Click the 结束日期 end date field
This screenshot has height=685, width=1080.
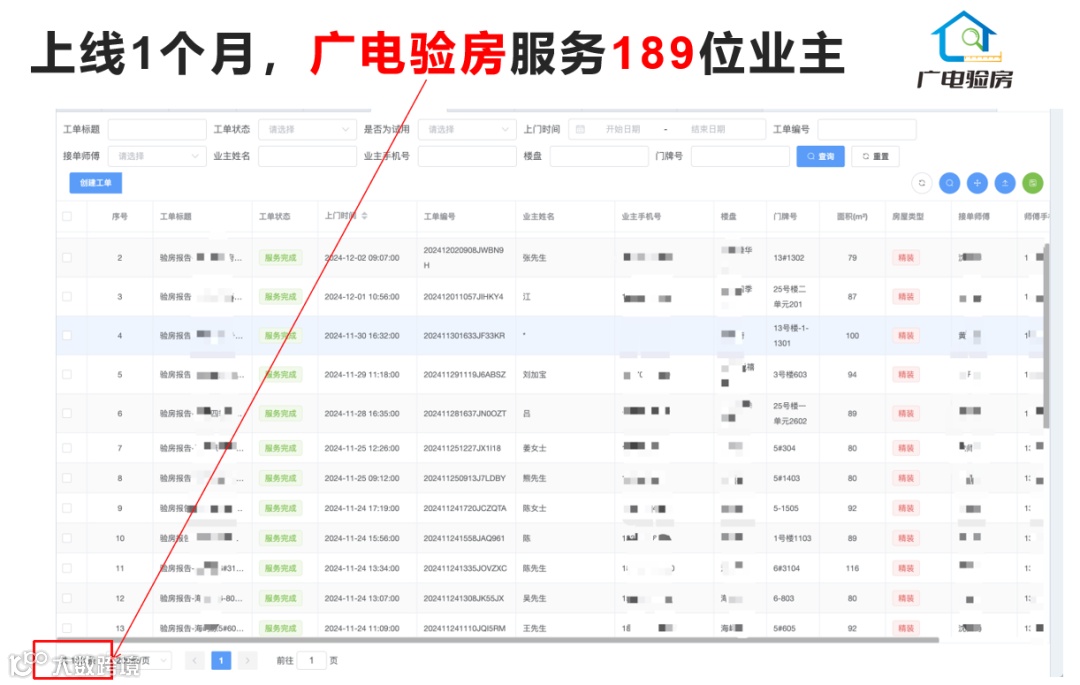(708, 129)
